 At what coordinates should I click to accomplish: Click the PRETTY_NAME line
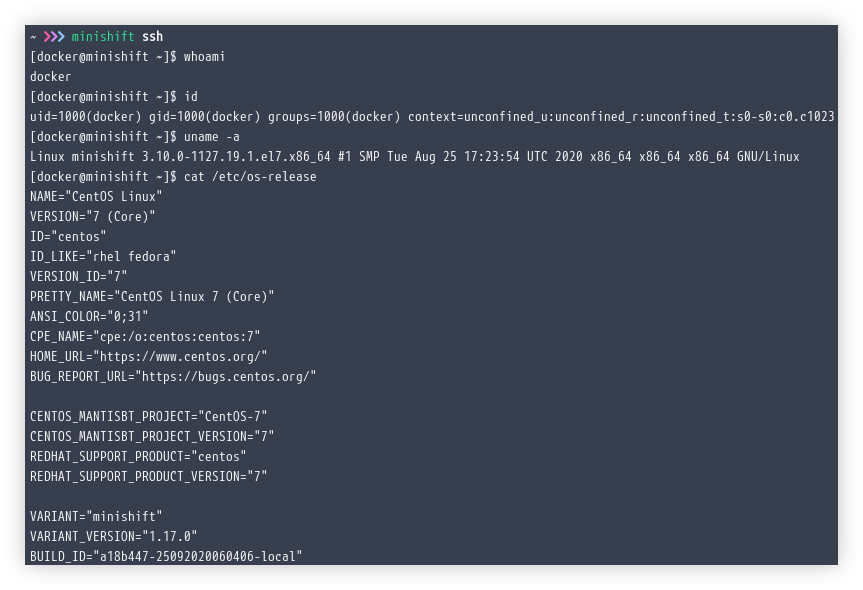[152, 296]
